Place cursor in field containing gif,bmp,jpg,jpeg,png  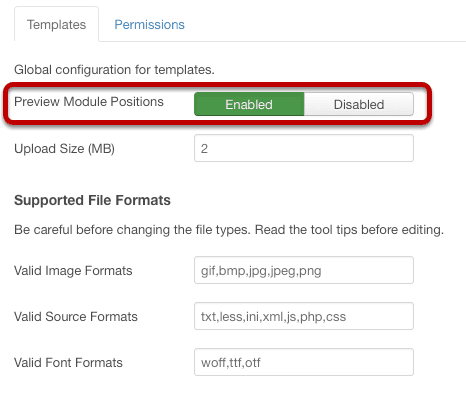tap(304, 270)
